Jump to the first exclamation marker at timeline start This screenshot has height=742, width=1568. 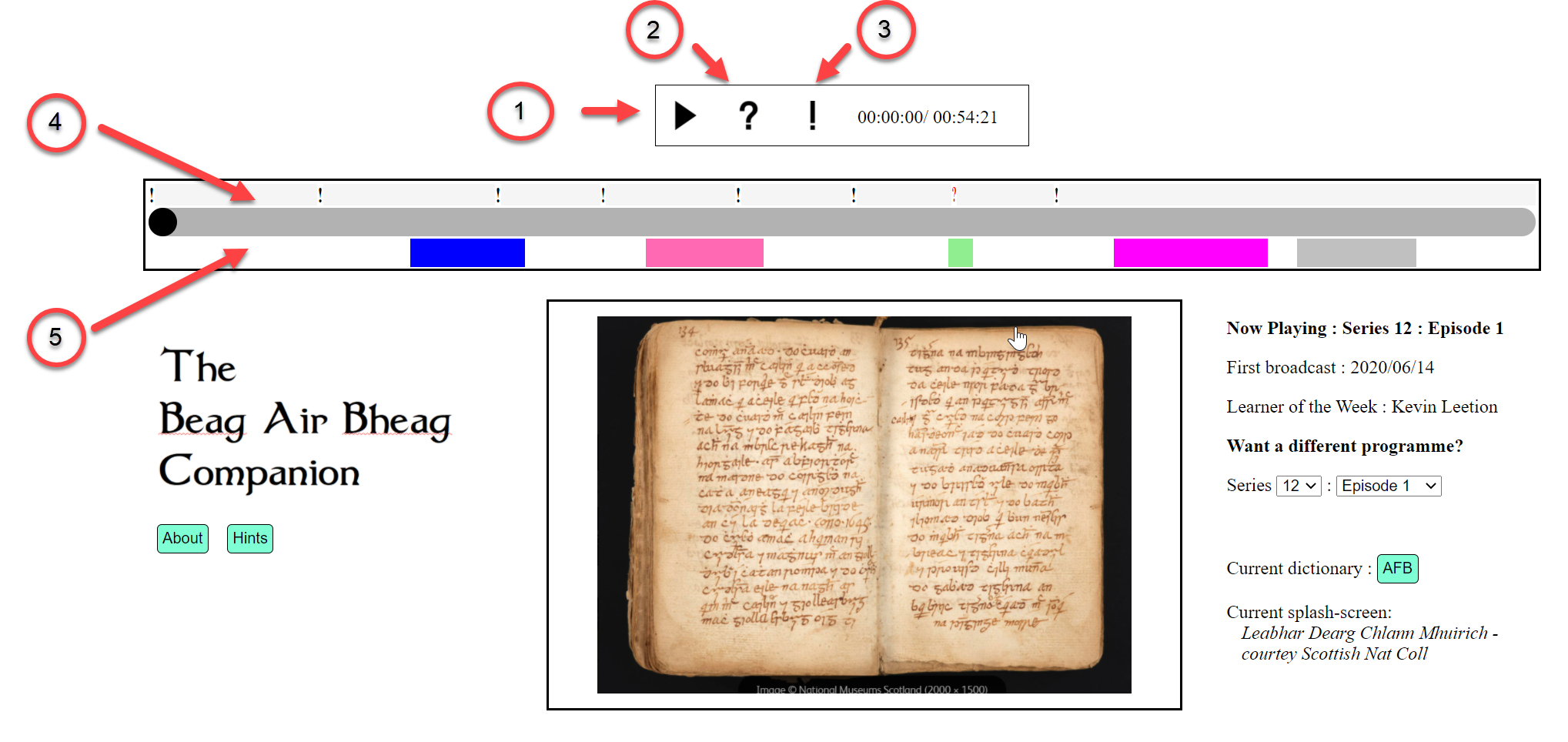[x=152, y=194]
